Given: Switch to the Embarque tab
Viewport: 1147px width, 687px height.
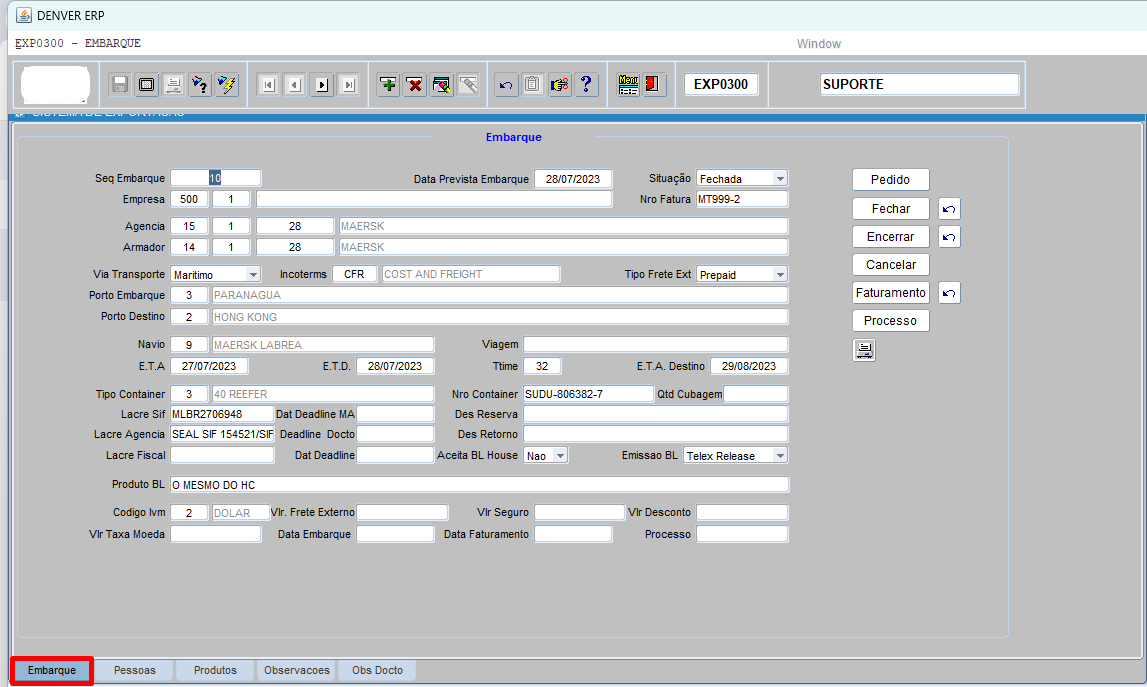Looking at the screenshot, I should coord(52,670).
